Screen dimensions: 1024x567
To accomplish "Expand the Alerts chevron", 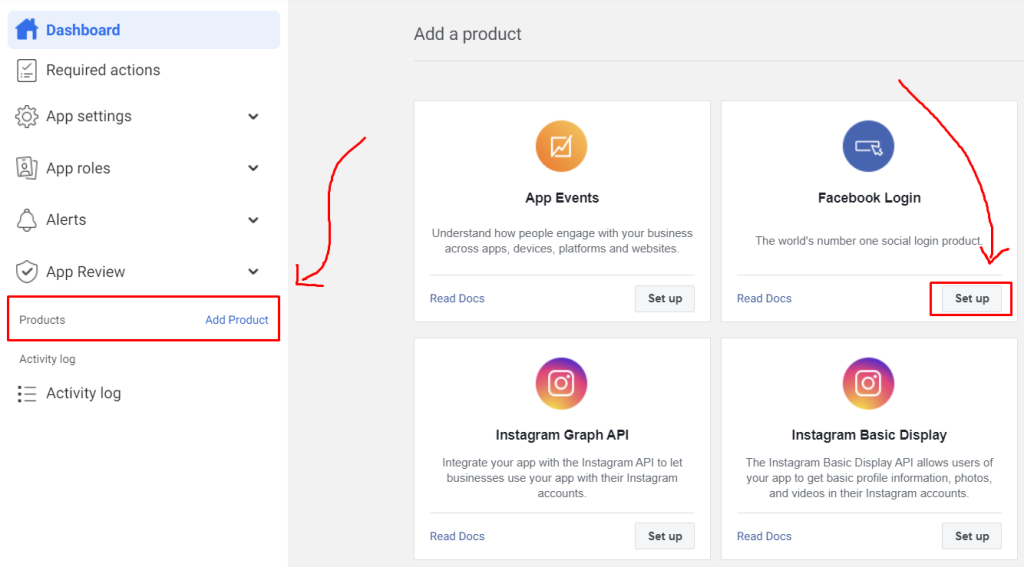I will 253,220.
